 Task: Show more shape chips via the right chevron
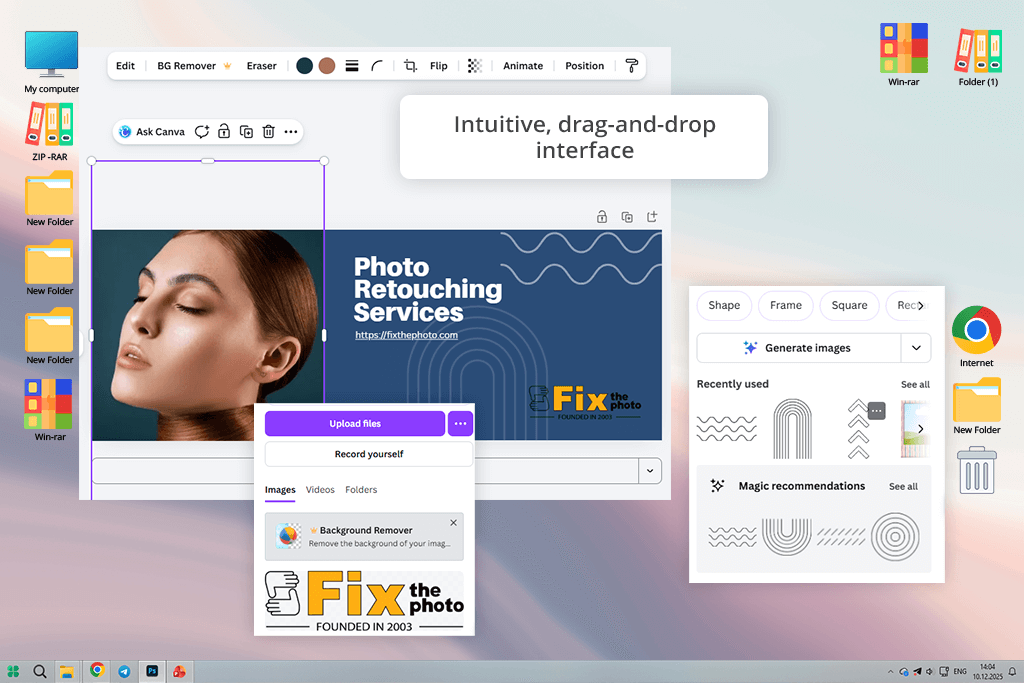point(921,306)
